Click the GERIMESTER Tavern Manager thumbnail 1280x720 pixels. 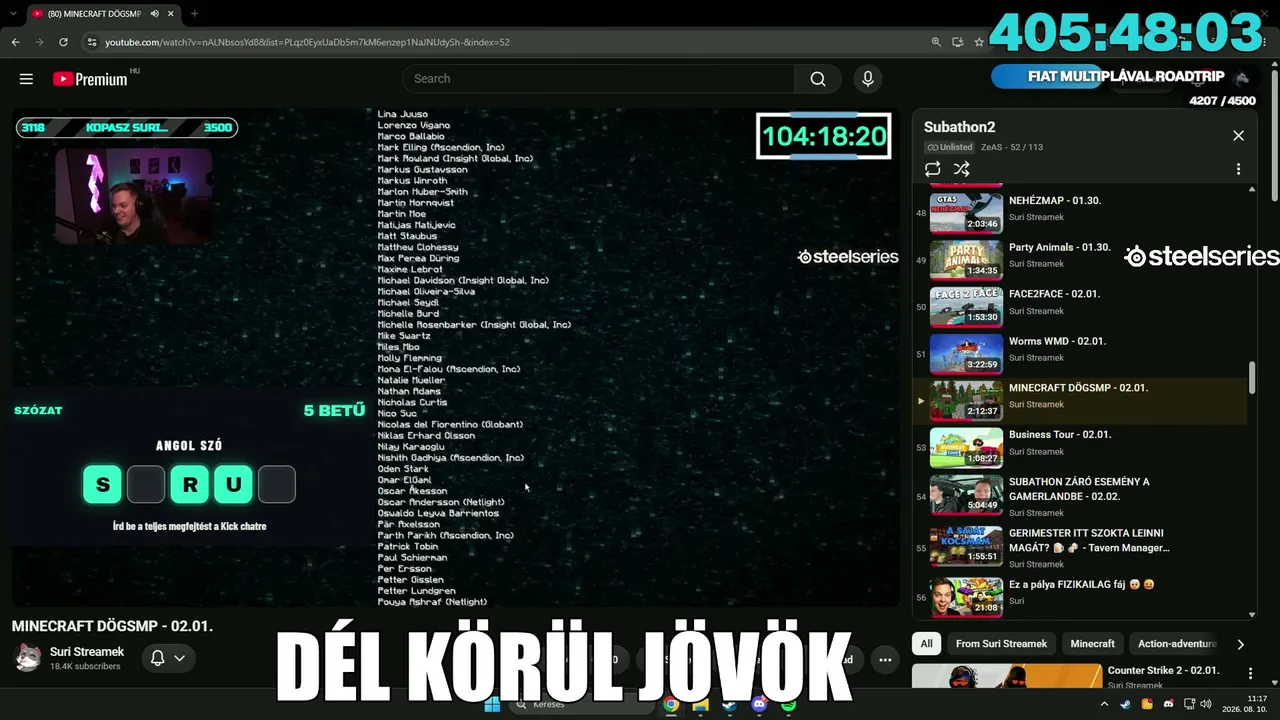point(966,547)
